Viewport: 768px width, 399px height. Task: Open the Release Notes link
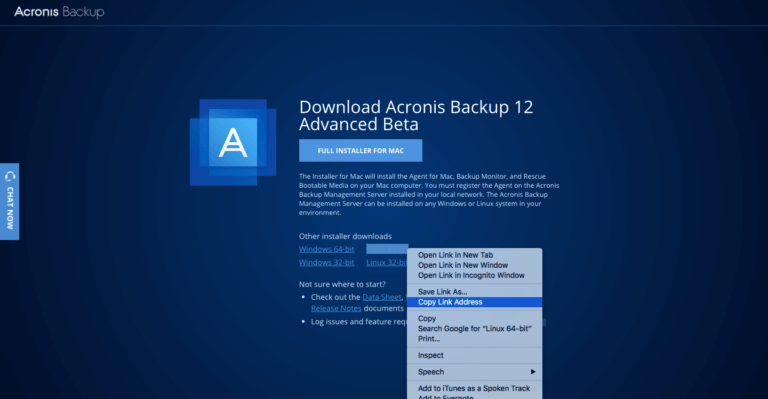click(336, 308)
